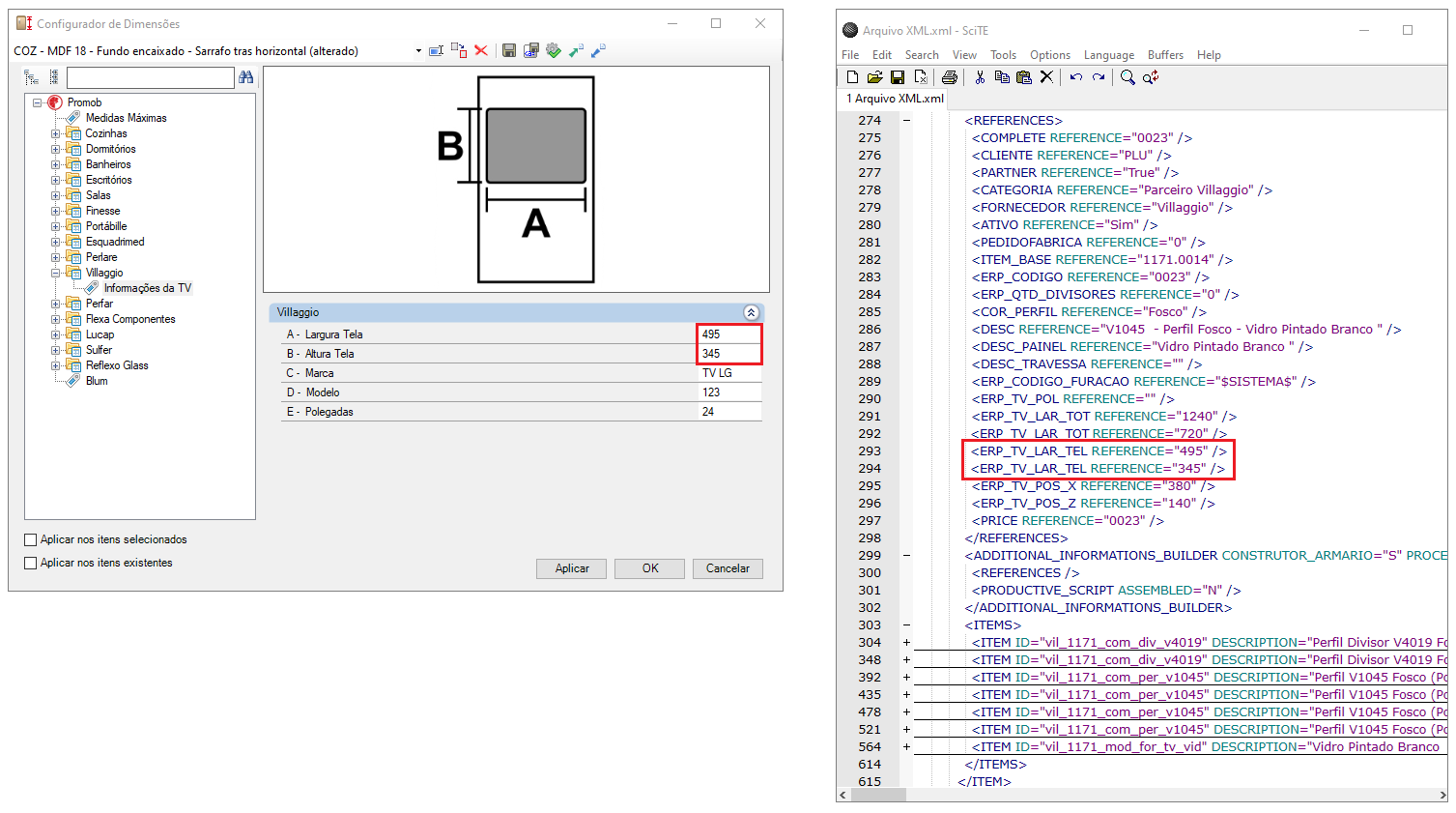Viewport: 1456px width, 813px height.
Task: Expand the Cozinhas tree node
Action: click(x=55, y=133)
